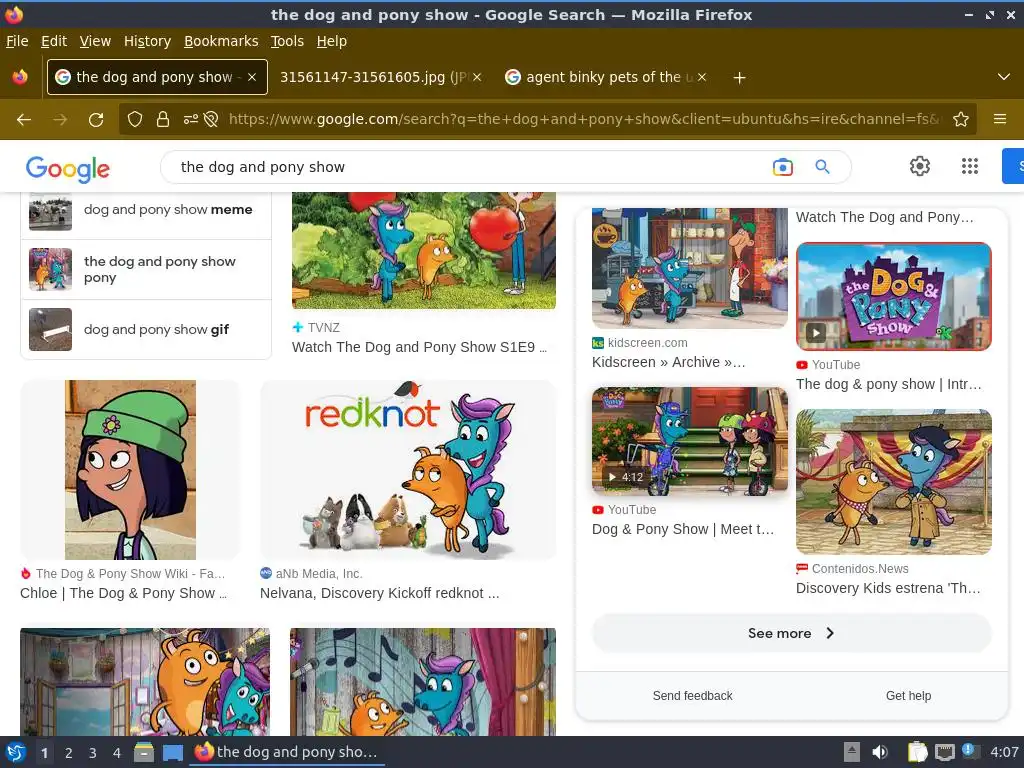Image resolution: width=1024 pixels, height=768 pixels.
Task: Click the magnifier search icon in Google box
Action: 823,167
